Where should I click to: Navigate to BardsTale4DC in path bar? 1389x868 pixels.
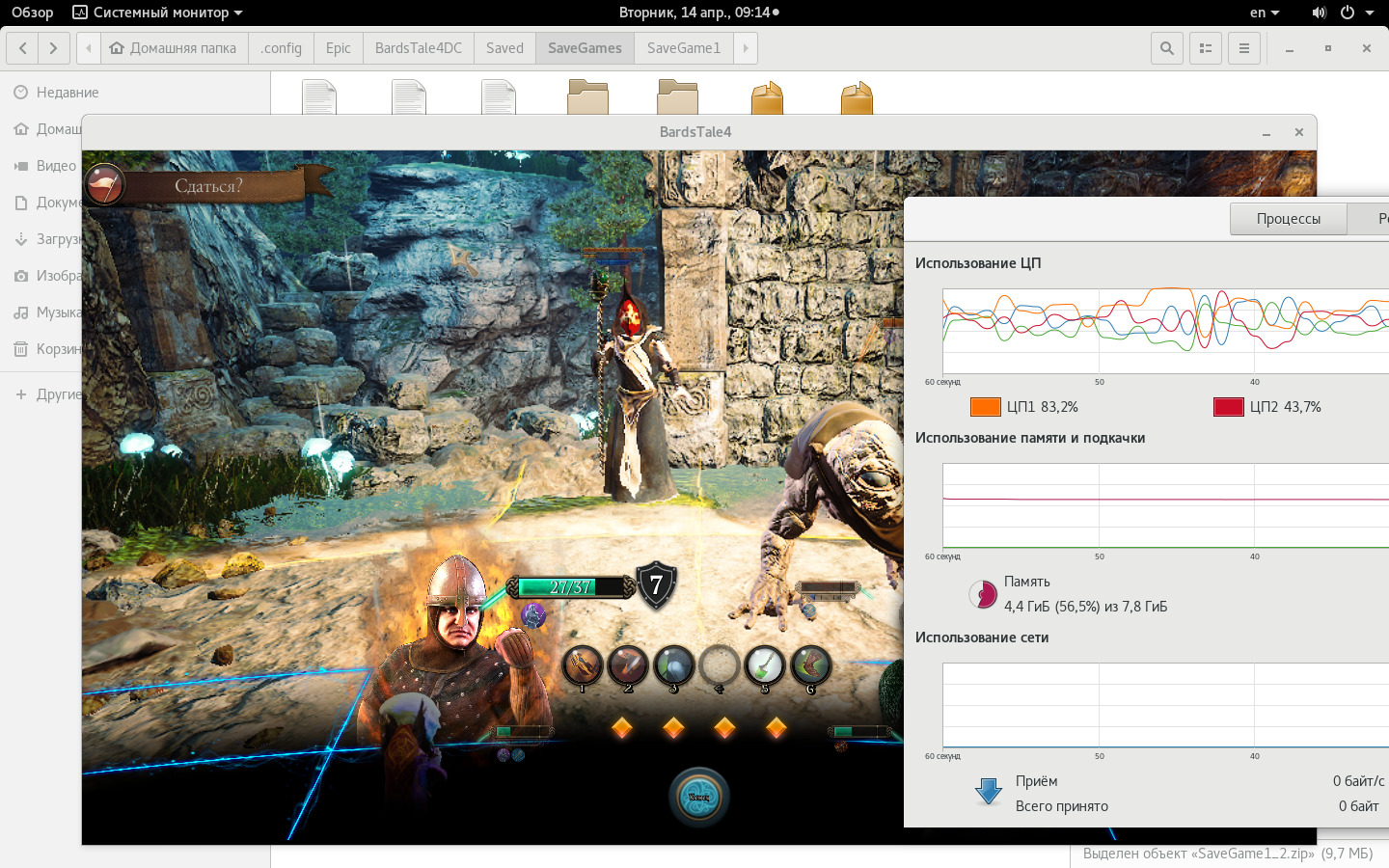point(419,48)
